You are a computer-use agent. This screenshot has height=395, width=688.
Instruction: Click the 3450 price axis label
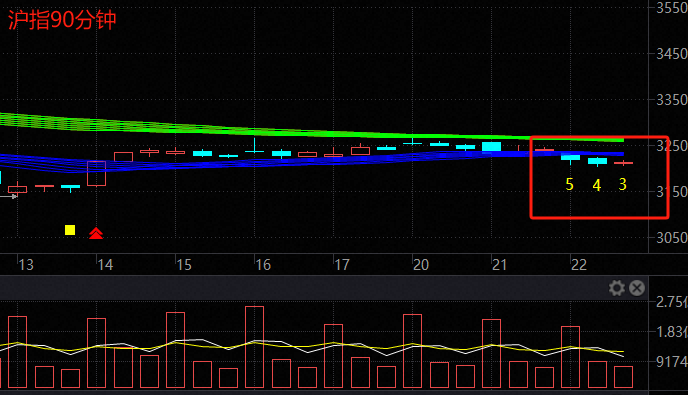671,54
